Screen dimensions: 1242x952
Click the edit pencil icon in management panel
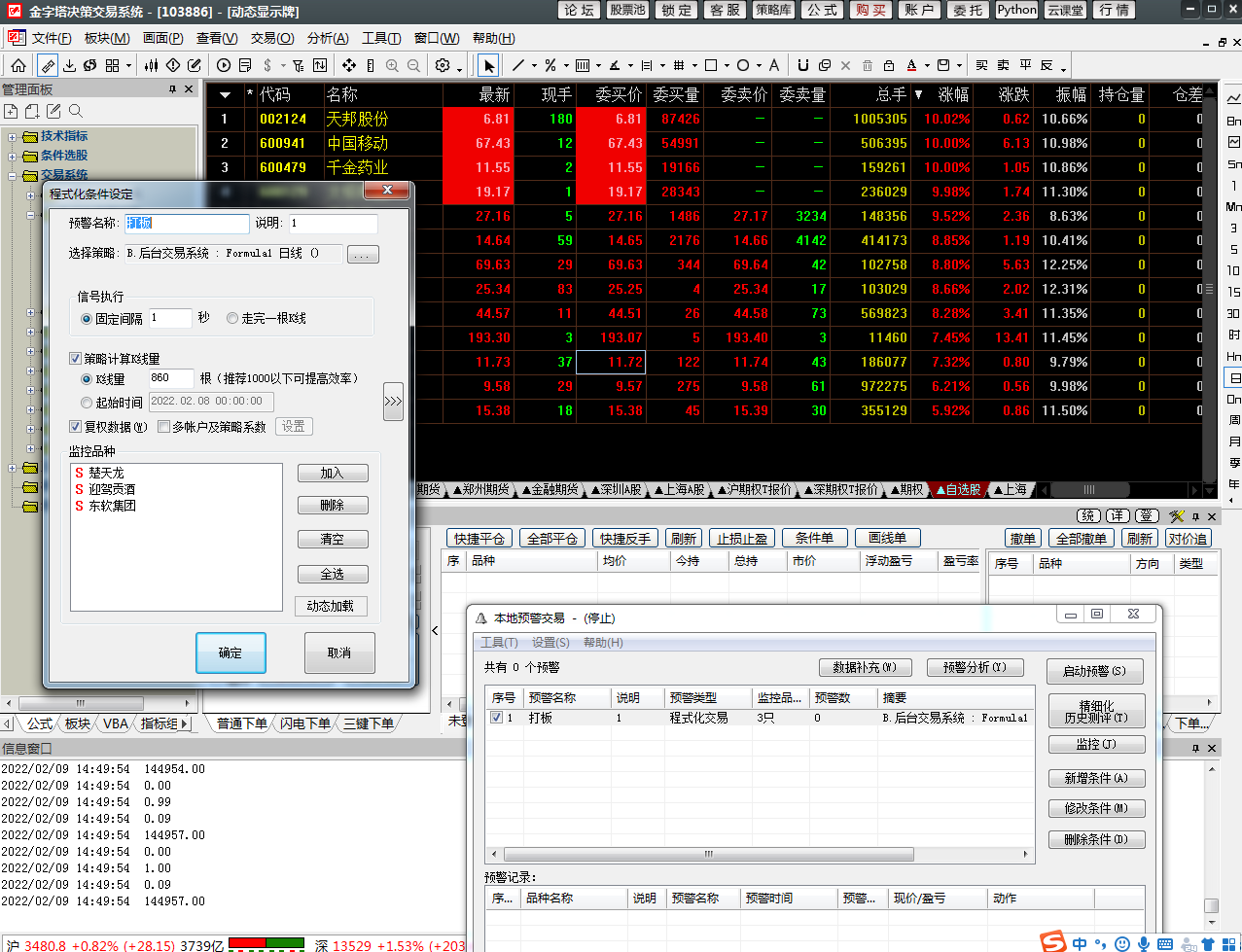coord(53,111)
